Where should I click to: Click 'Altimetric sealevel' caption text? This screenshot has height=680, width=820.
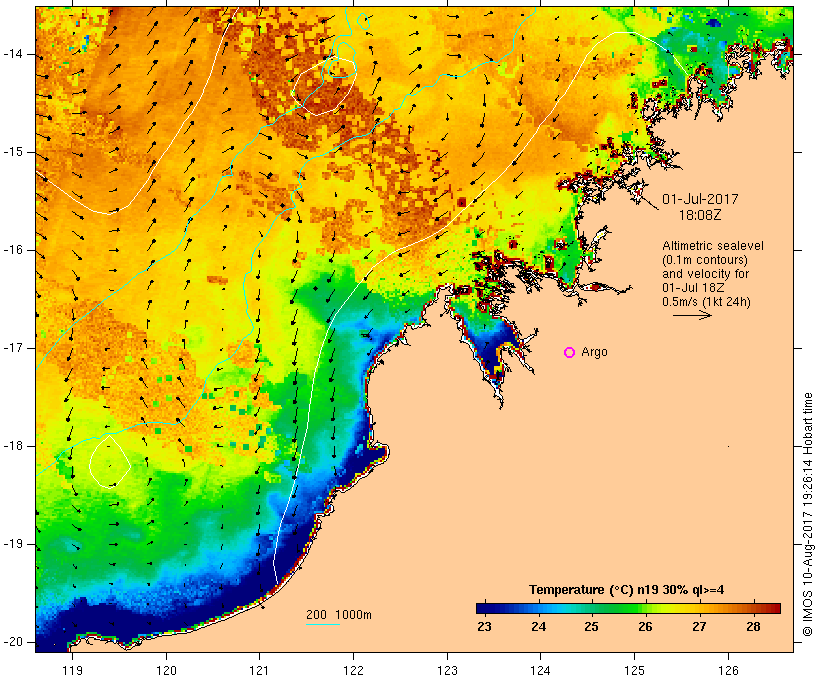coord(713,246)
